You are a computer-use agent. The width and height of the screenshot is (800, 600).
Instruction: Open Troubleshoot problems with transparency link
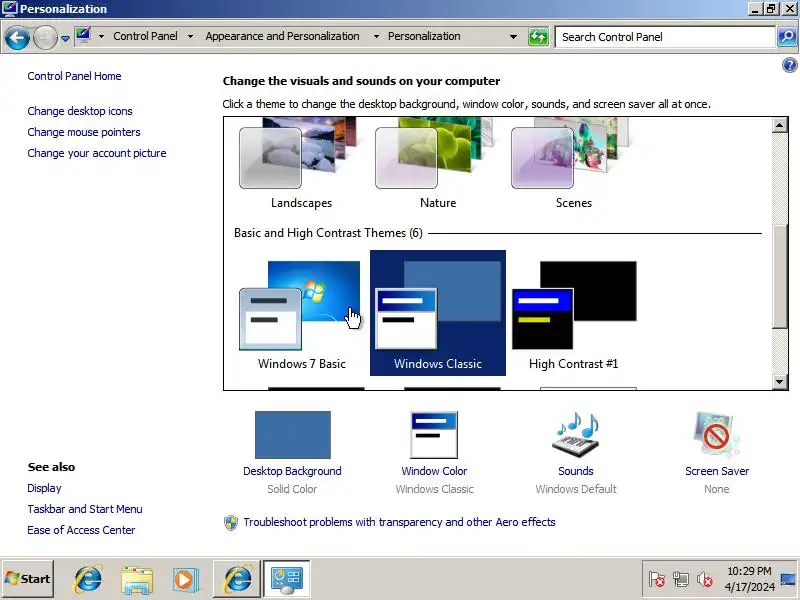pyautogui.click(x=399, y=522)
